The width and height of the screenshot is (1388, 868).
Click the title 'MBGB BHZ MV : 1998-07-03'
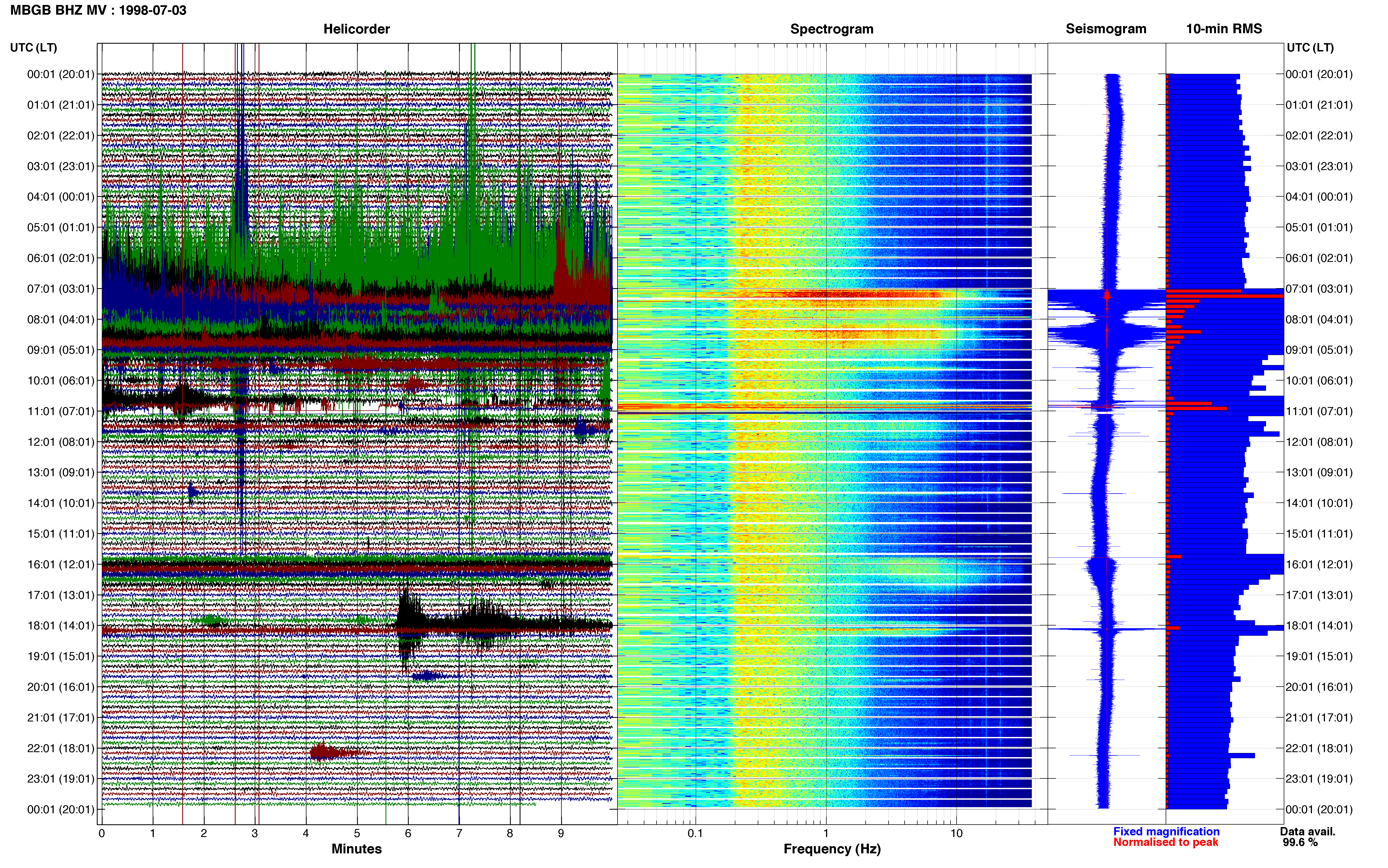coord(98,10)
